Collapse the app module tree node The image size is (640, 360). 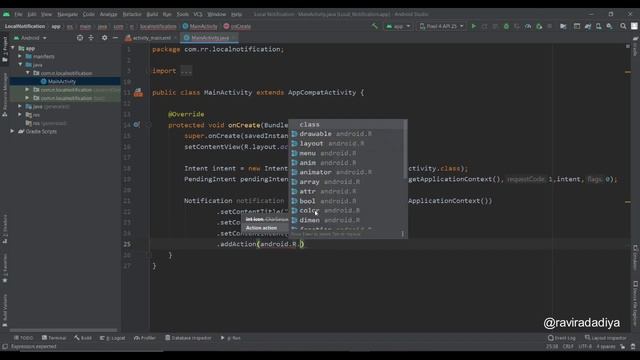point(13,48)
